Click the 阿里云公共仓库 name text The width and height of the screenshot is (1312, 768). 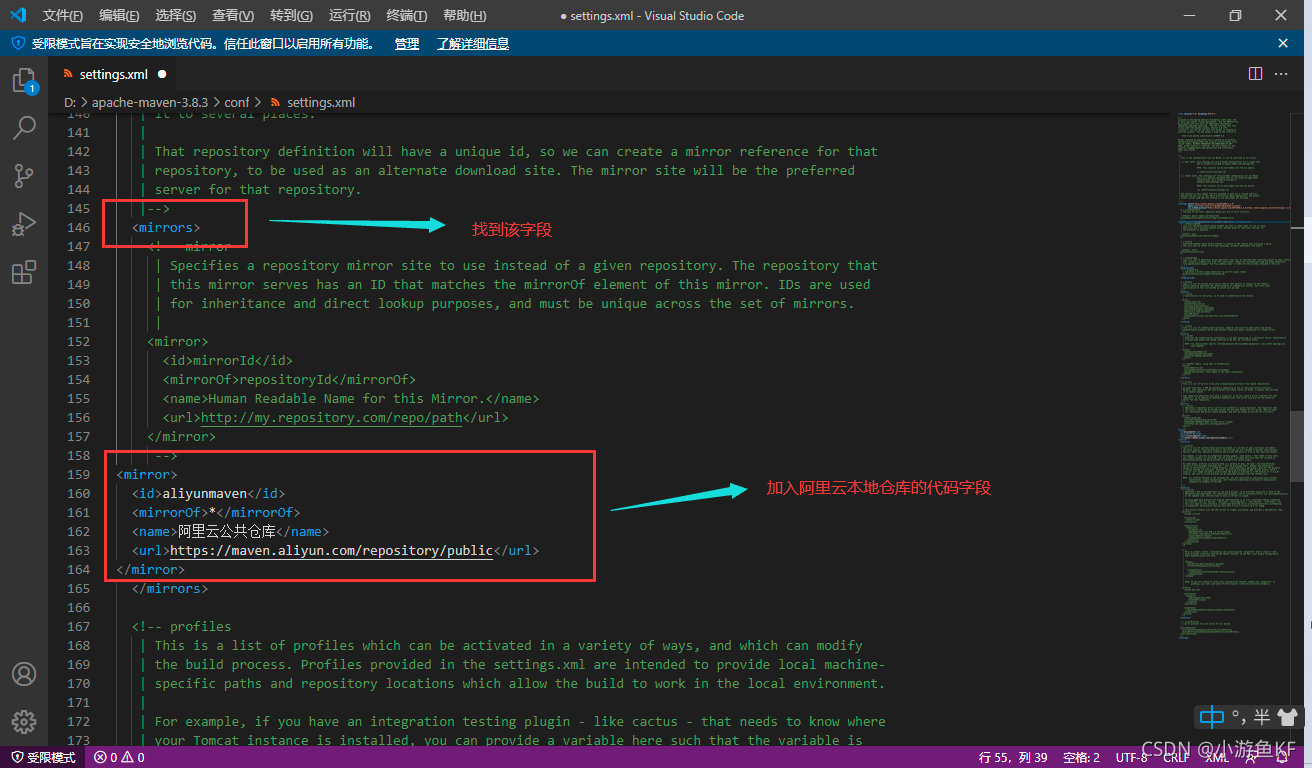click(227, 531)
